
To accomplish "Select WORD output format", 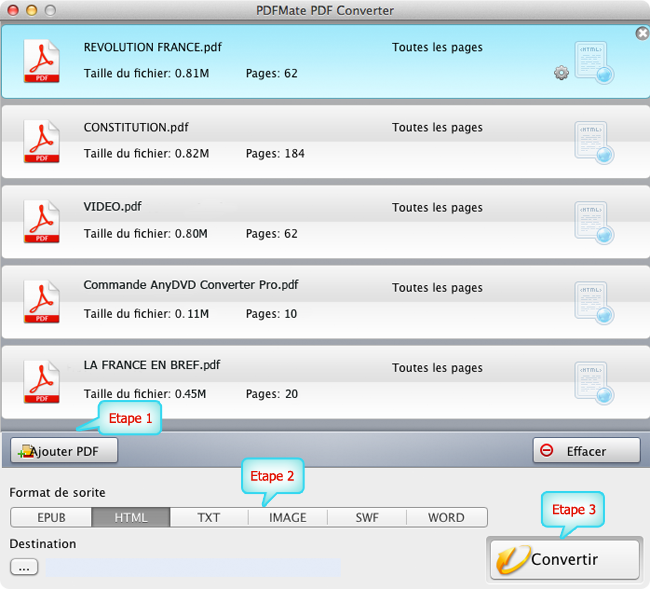I will tap(446, 517).
